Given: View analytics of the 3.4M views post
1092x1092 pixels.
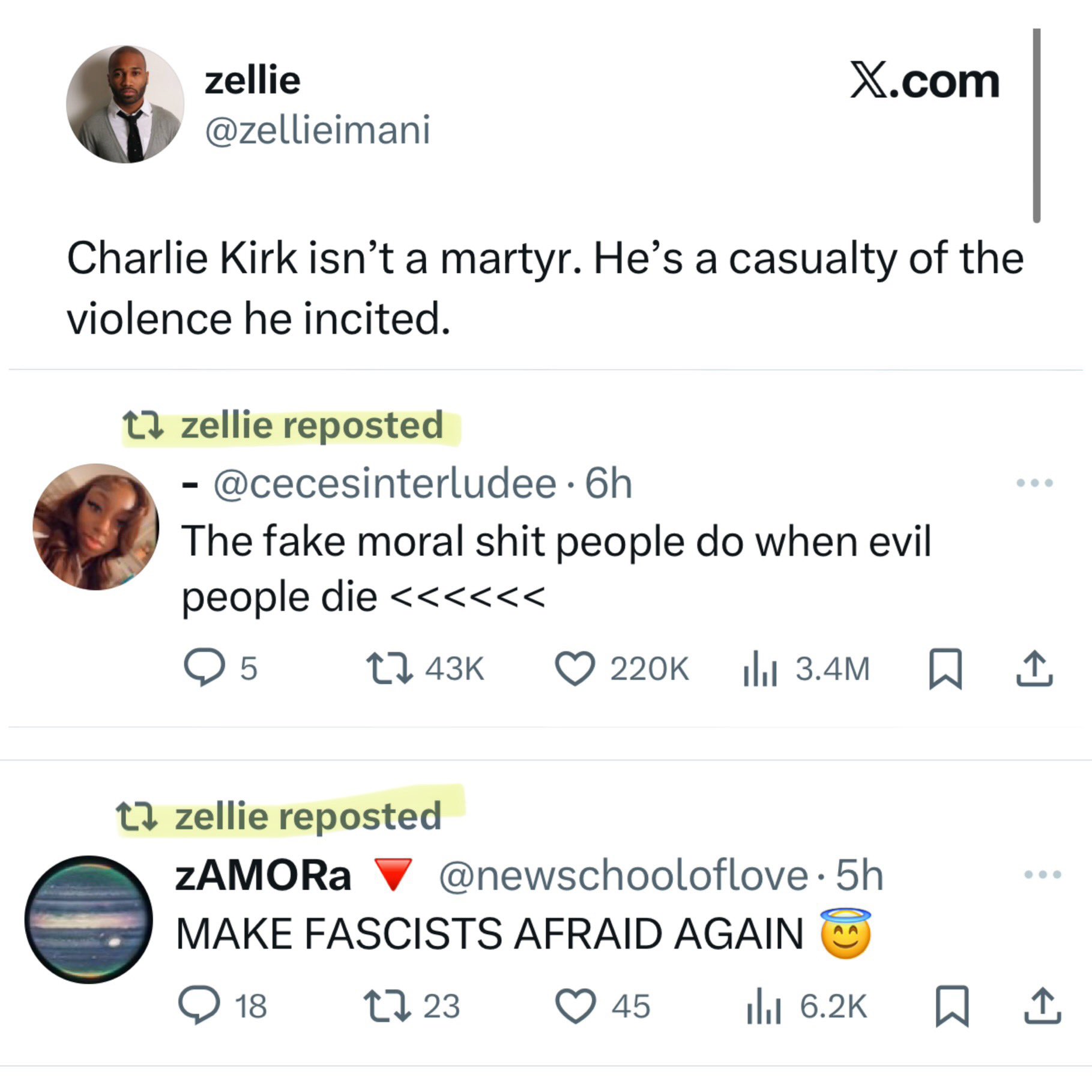Looking at the screenshot, I should click(760, 669).
